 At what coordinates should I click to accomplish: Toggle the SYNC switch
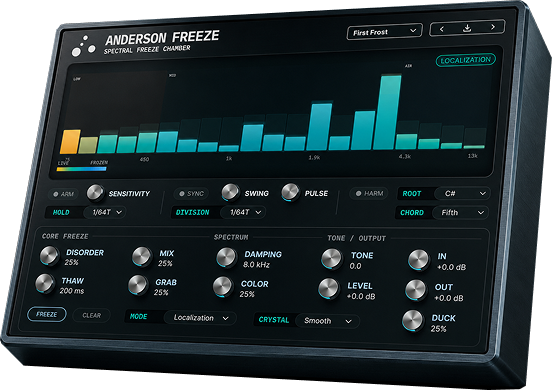191,194
